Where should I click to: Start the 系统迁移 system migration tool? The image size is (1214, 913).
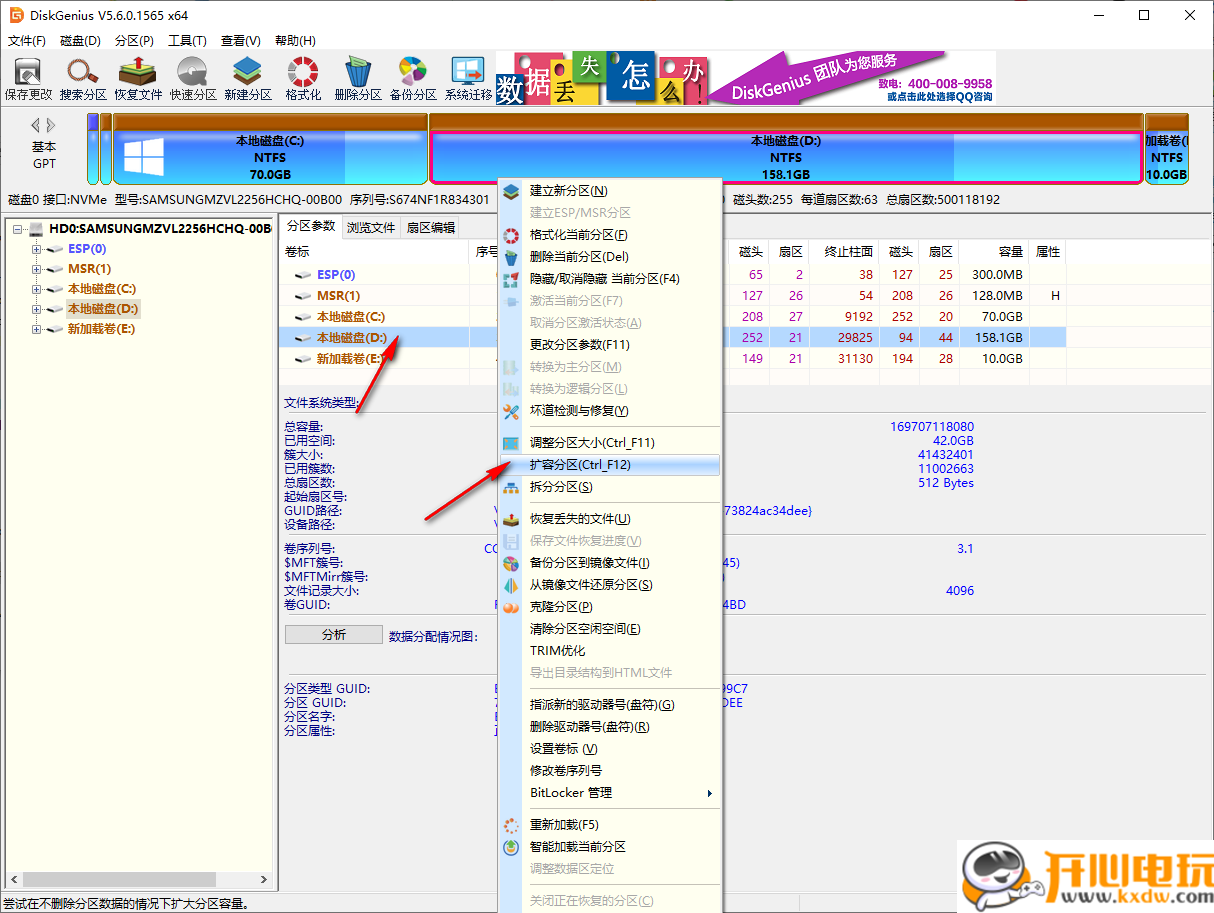[x=466, y=77]
